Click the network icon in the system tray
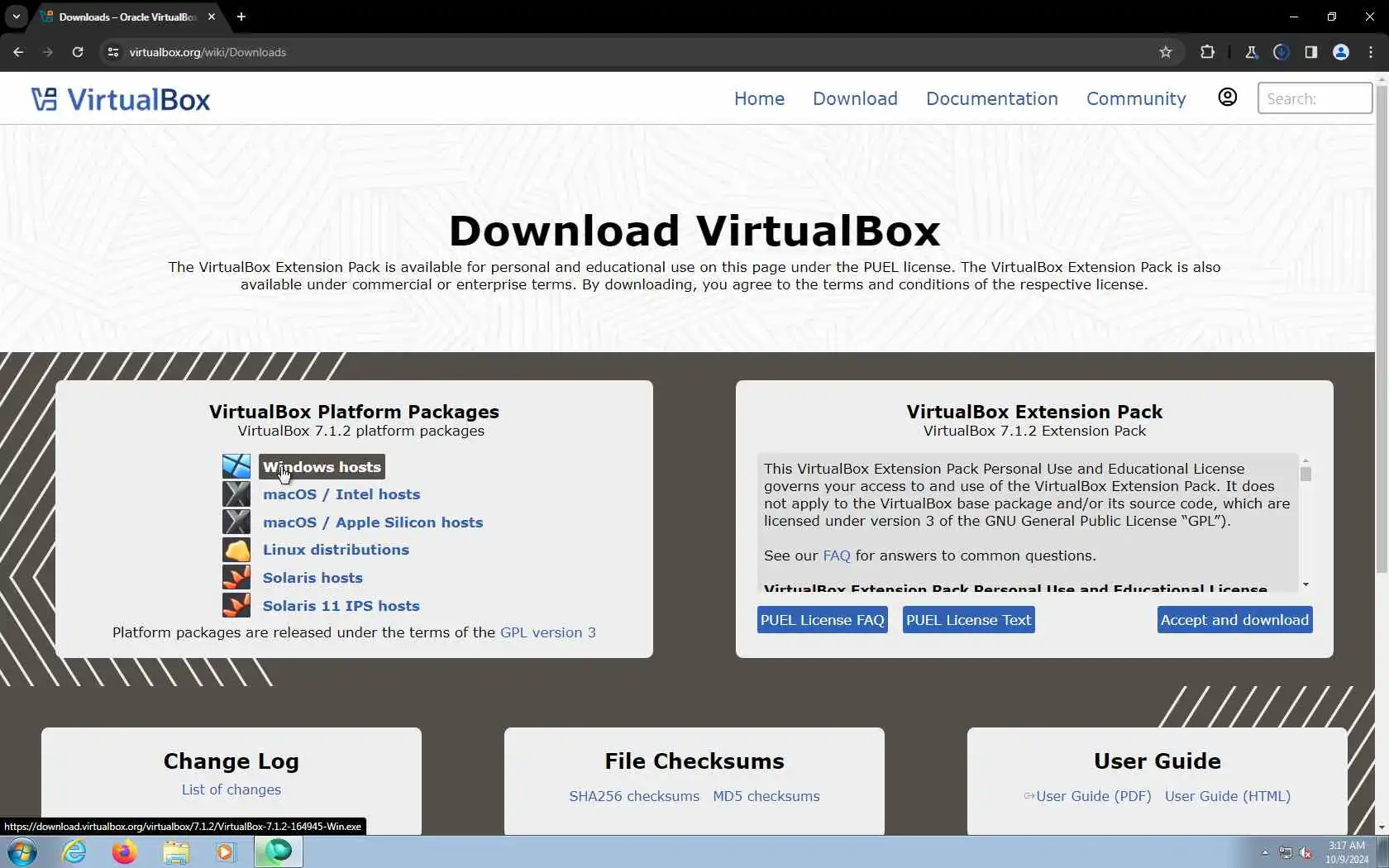This screenshot has height=868, width=1389. (x=1286, y=852)
